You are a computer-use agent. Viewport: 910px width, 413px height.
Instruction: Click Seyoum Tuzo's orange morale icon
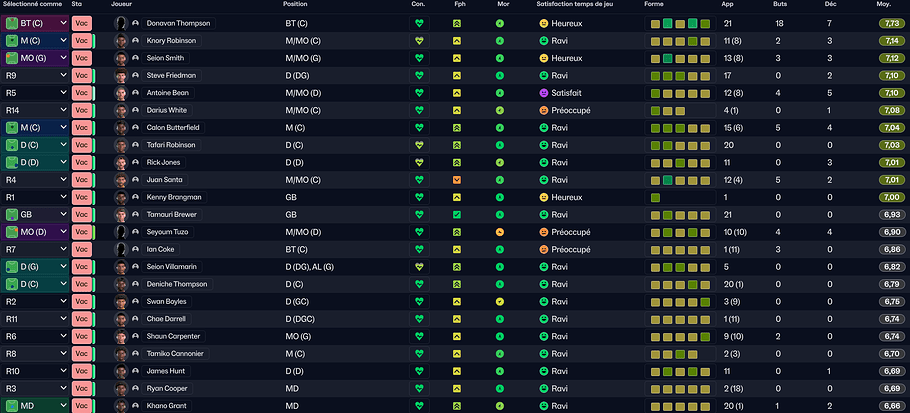pyautogui.click(x=500, y=232)
